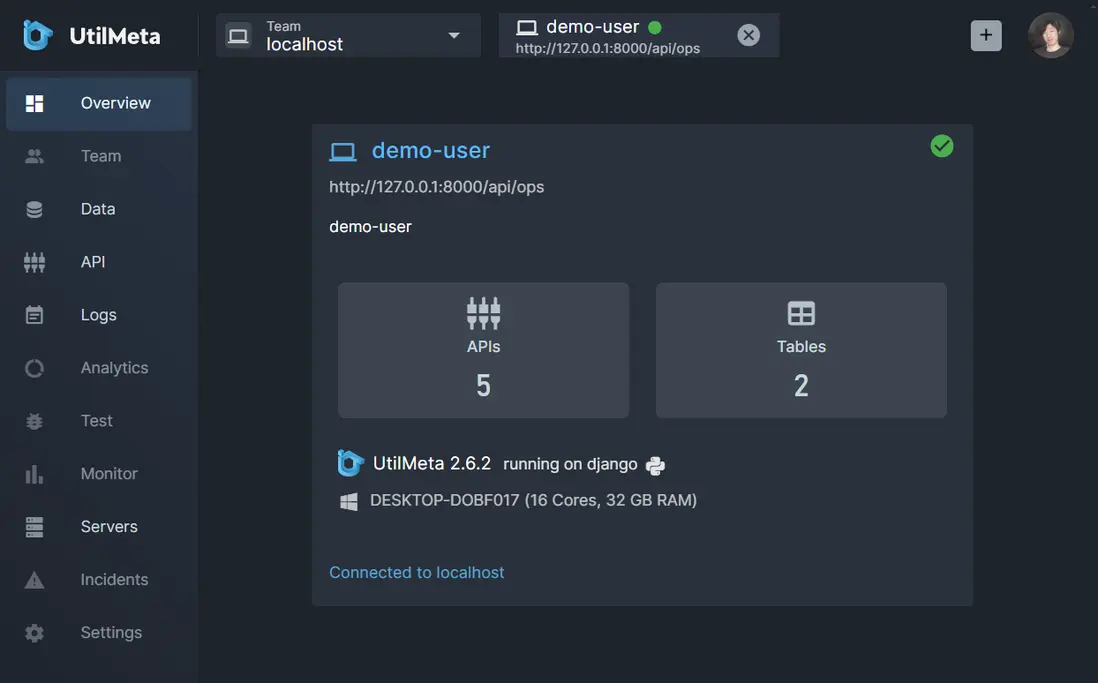Select the Data sidebar icon
The image size is (1098, 683).
(33, 208)
